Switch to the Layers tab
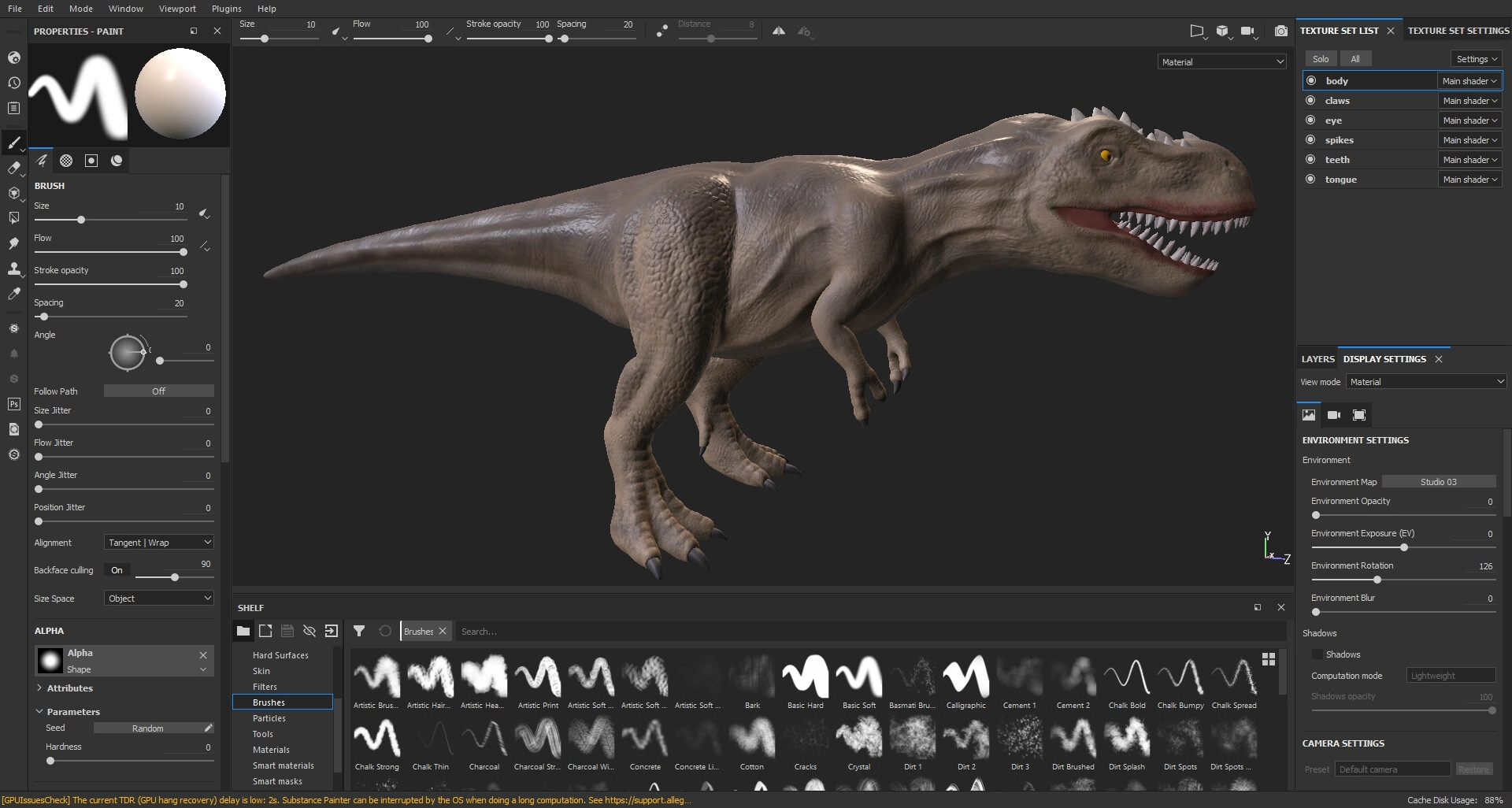 (1317, 359)
